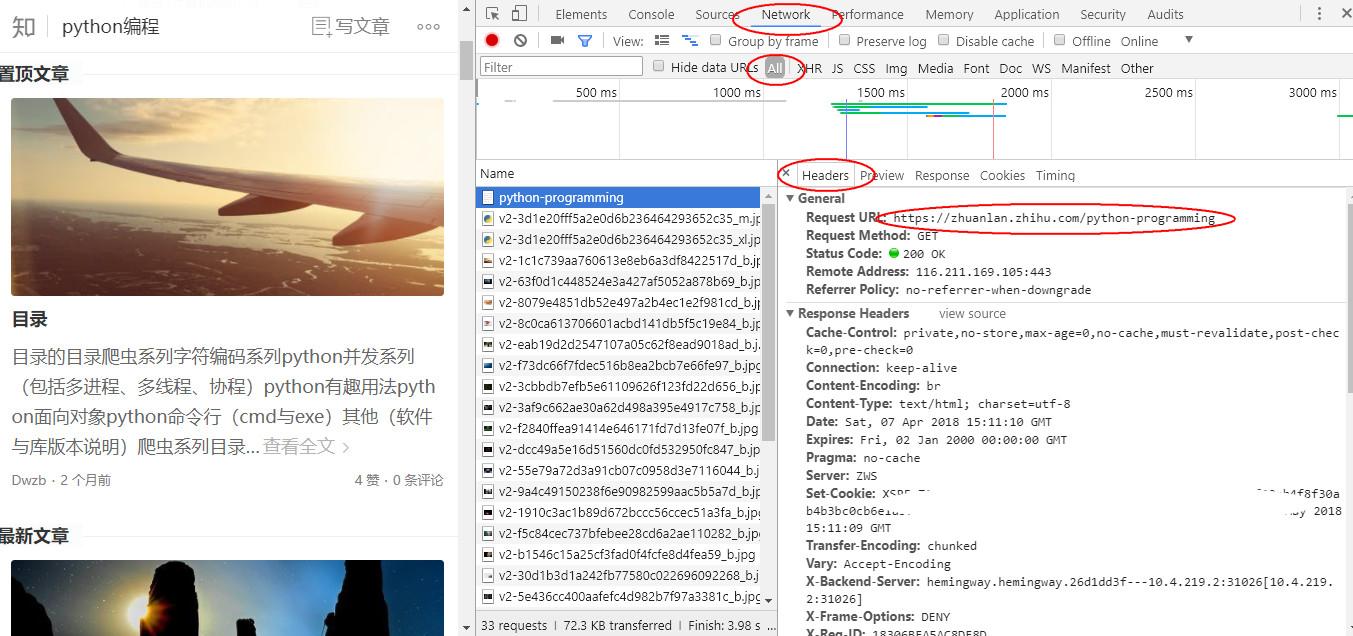This screenshot has height=636, width=1353.
Task: Enable Group by frame checkbox
Action: [x=716, y=40]
